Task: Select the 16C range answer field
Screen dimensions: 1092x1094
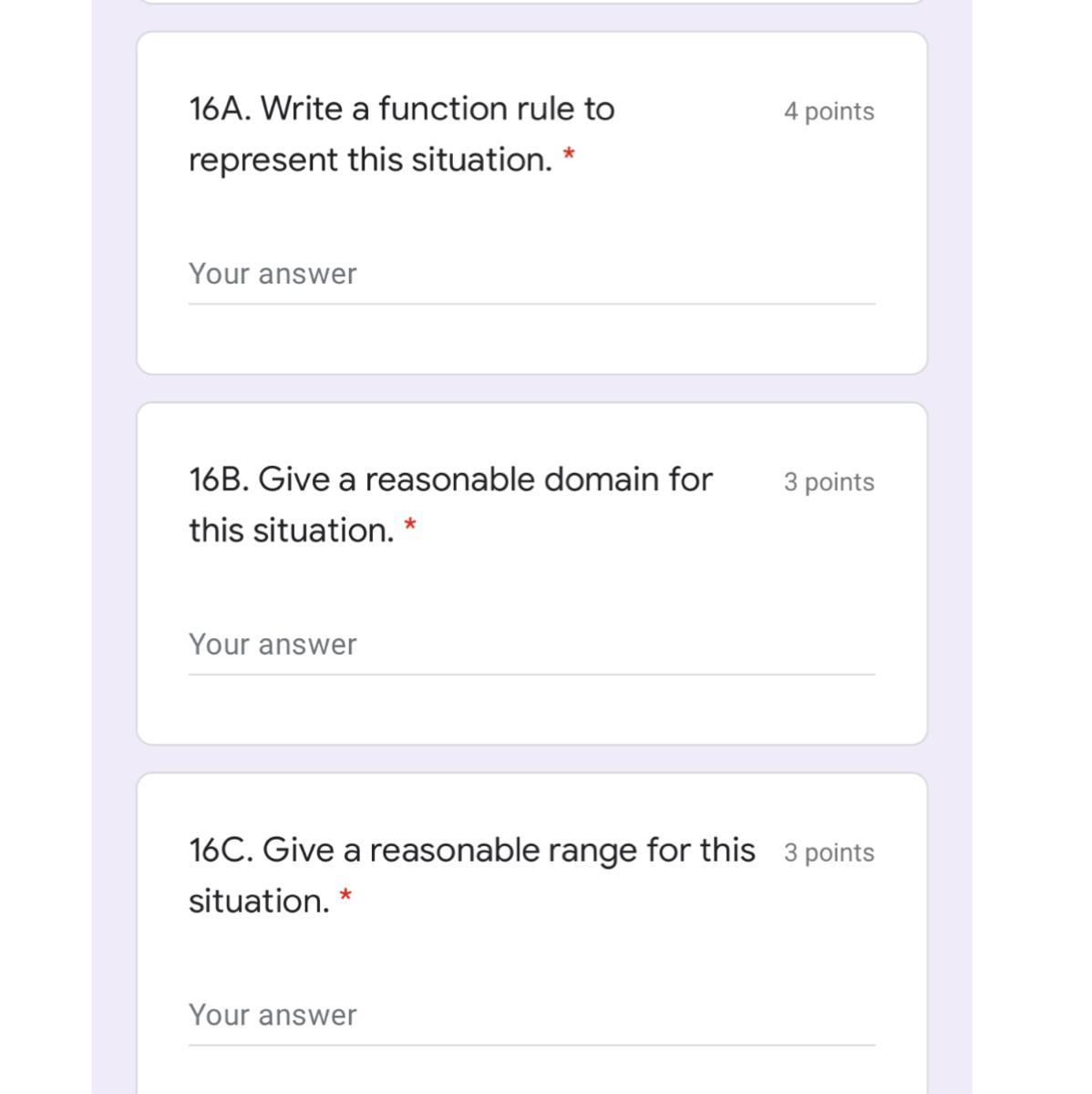Action: pos(531,1015)
